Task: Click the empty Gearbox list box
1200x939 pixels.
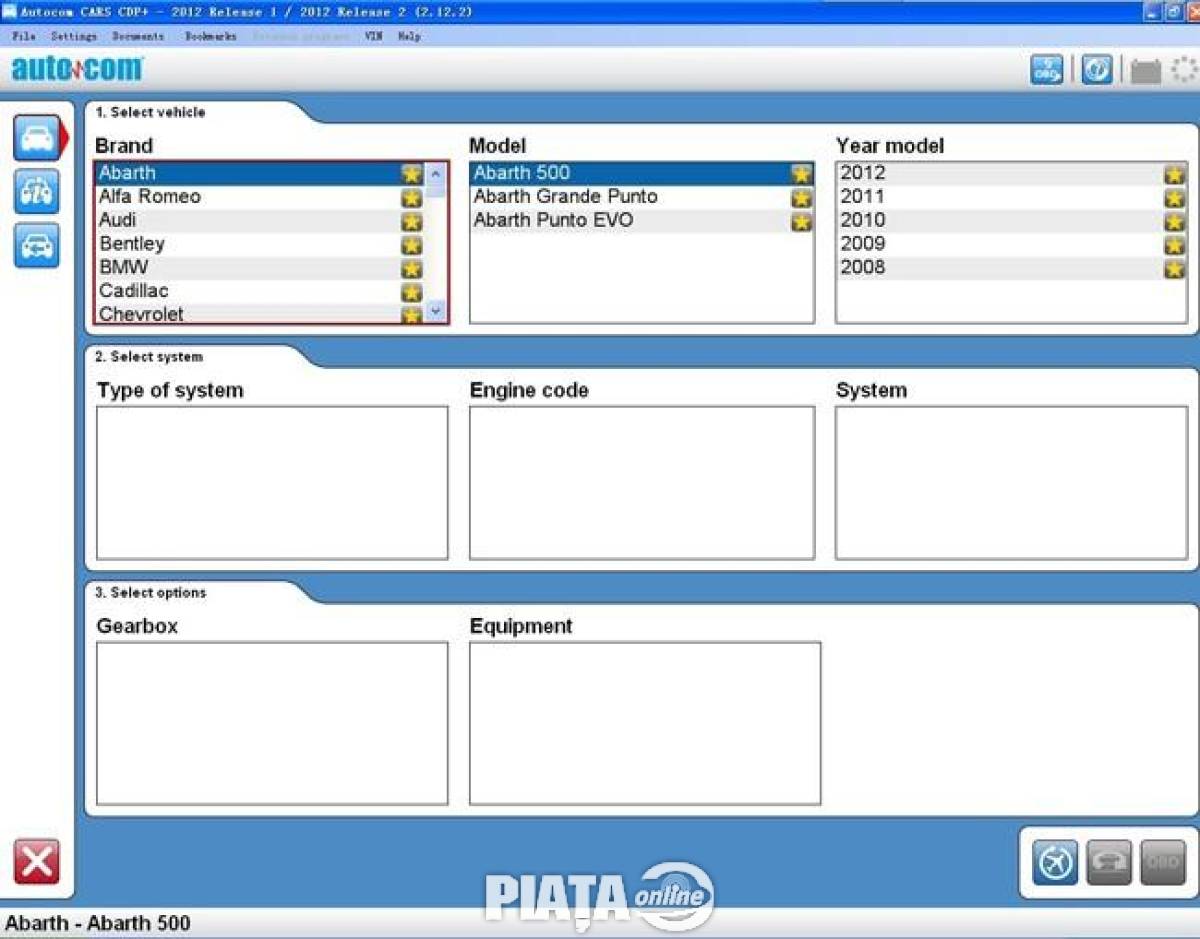Action: (x=272, y=723)
